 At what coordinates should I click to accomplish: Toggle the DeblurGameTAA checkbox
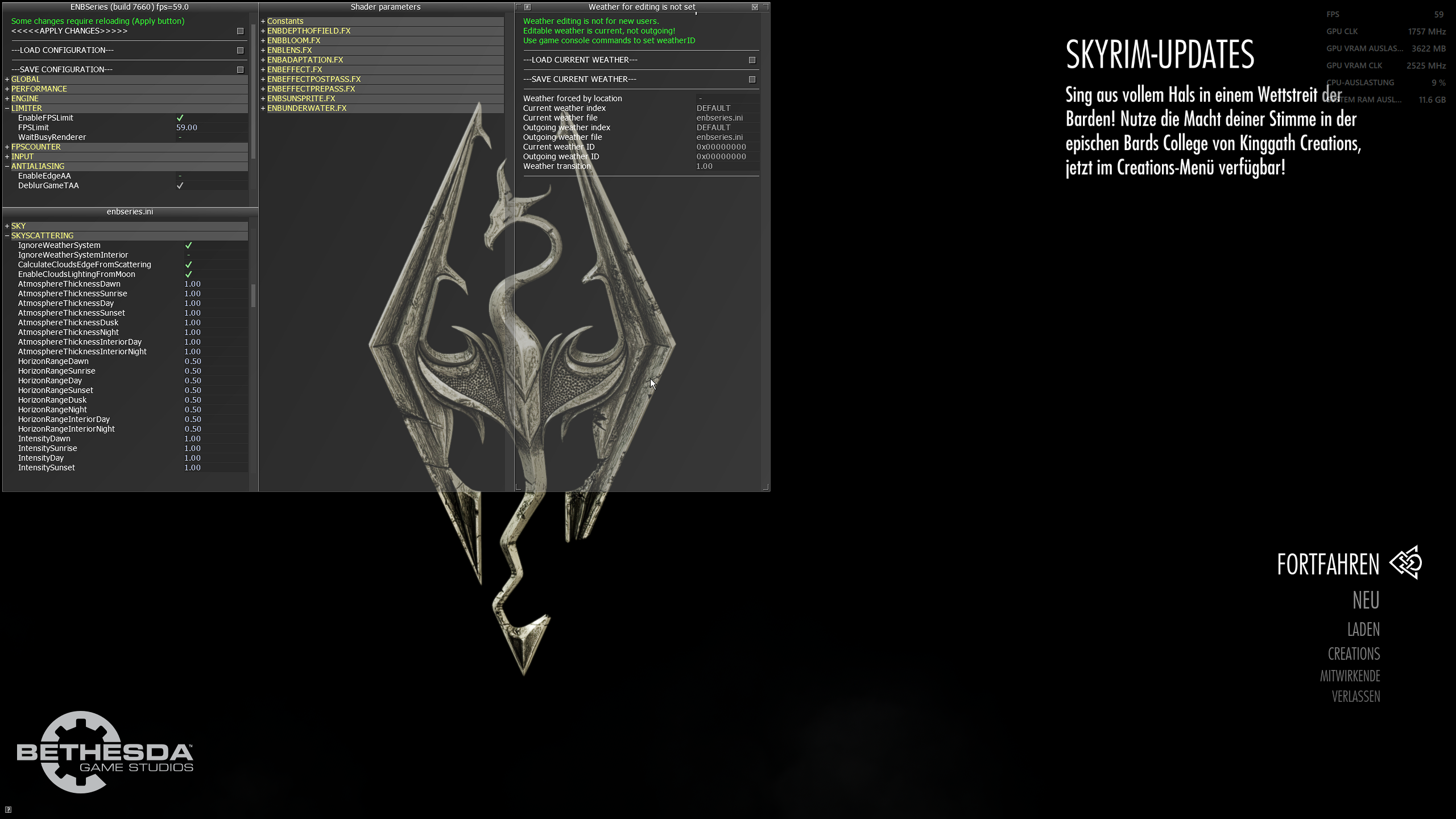click(180, 185)
